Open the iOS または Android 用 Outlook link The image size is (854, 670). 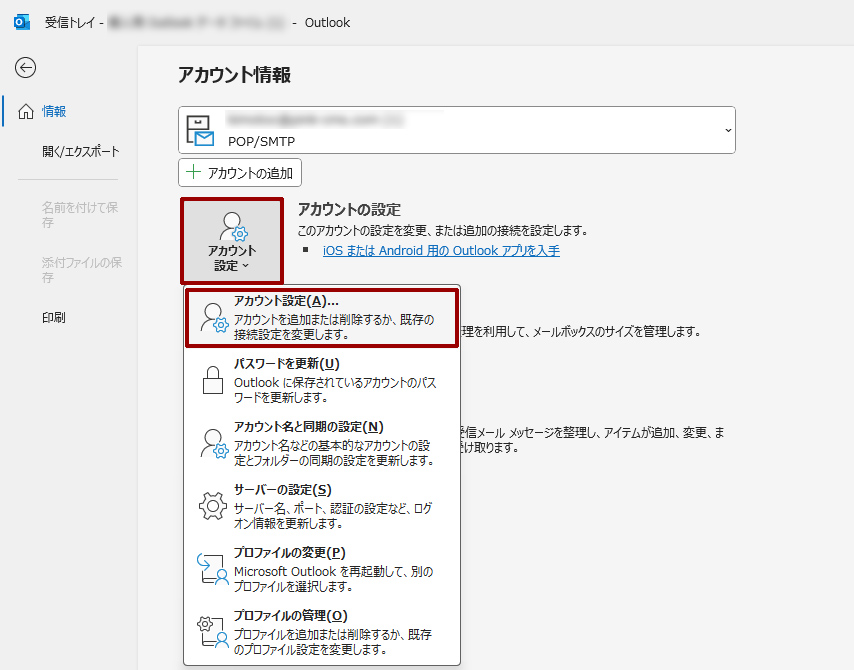point(441,251)
